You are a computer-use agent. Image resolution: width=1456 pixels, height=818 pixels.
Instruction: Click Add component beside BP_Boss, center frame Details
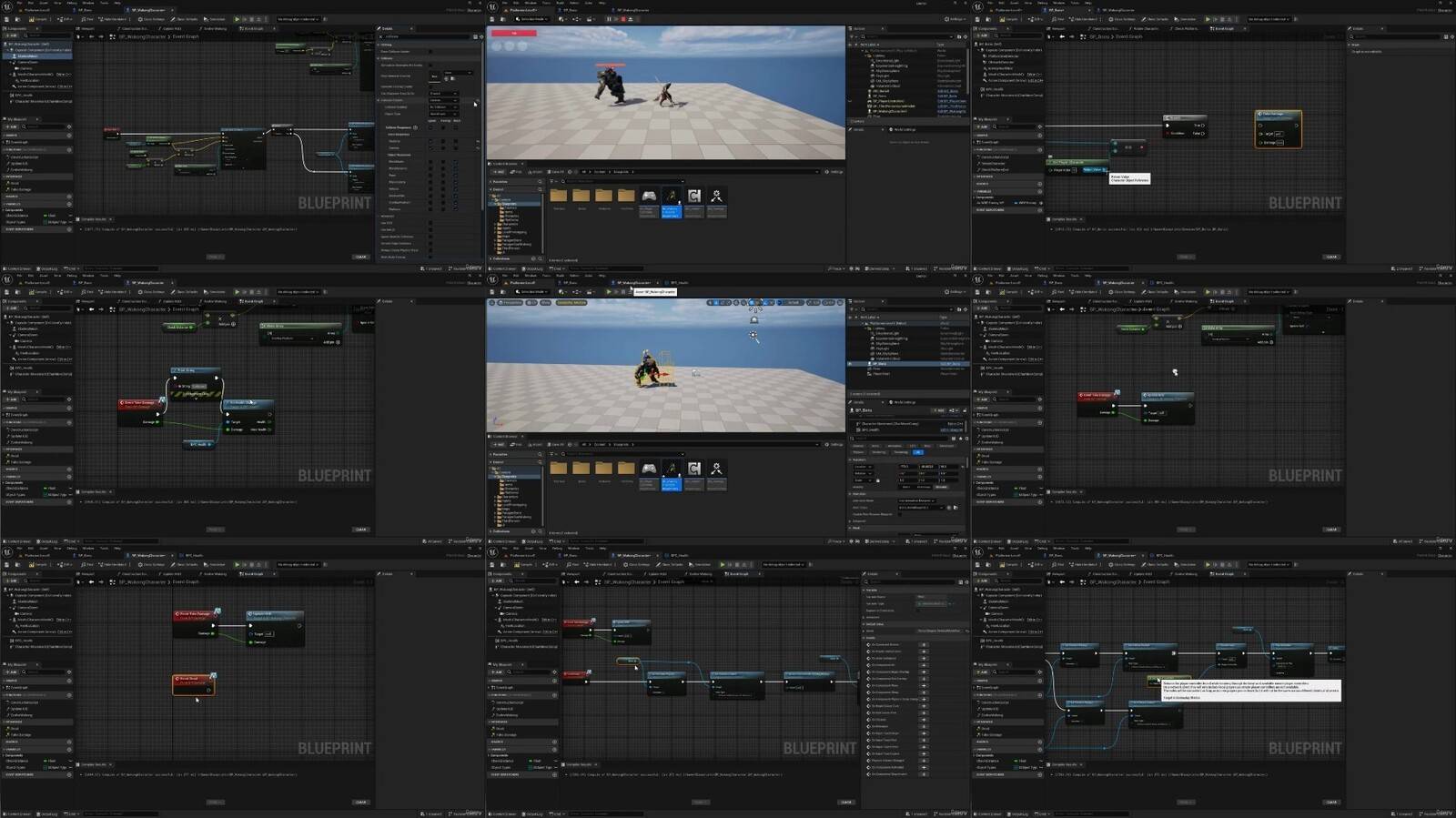tap(940, 410)
